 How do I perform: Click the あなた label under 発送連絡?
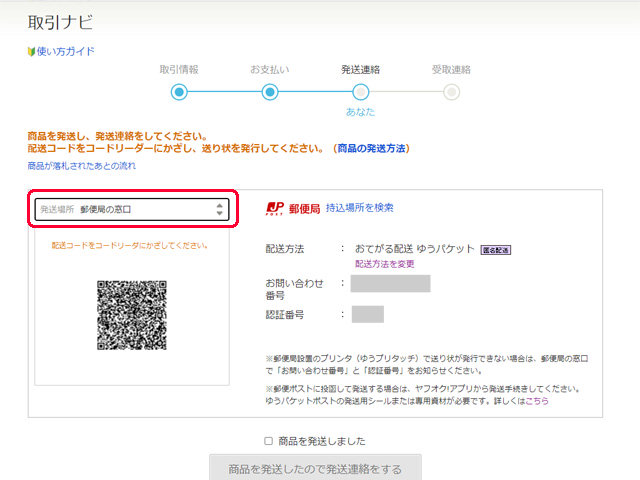360,112
